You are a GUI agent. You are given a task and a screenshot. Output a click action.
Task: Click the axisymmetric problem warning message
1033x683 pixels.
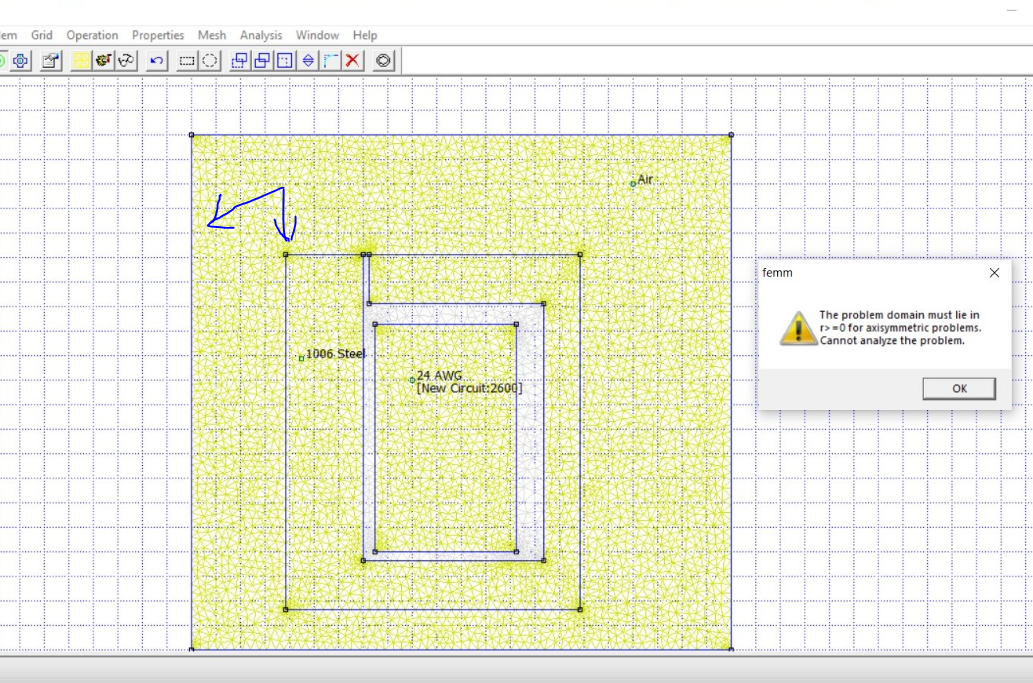point(900,327)
